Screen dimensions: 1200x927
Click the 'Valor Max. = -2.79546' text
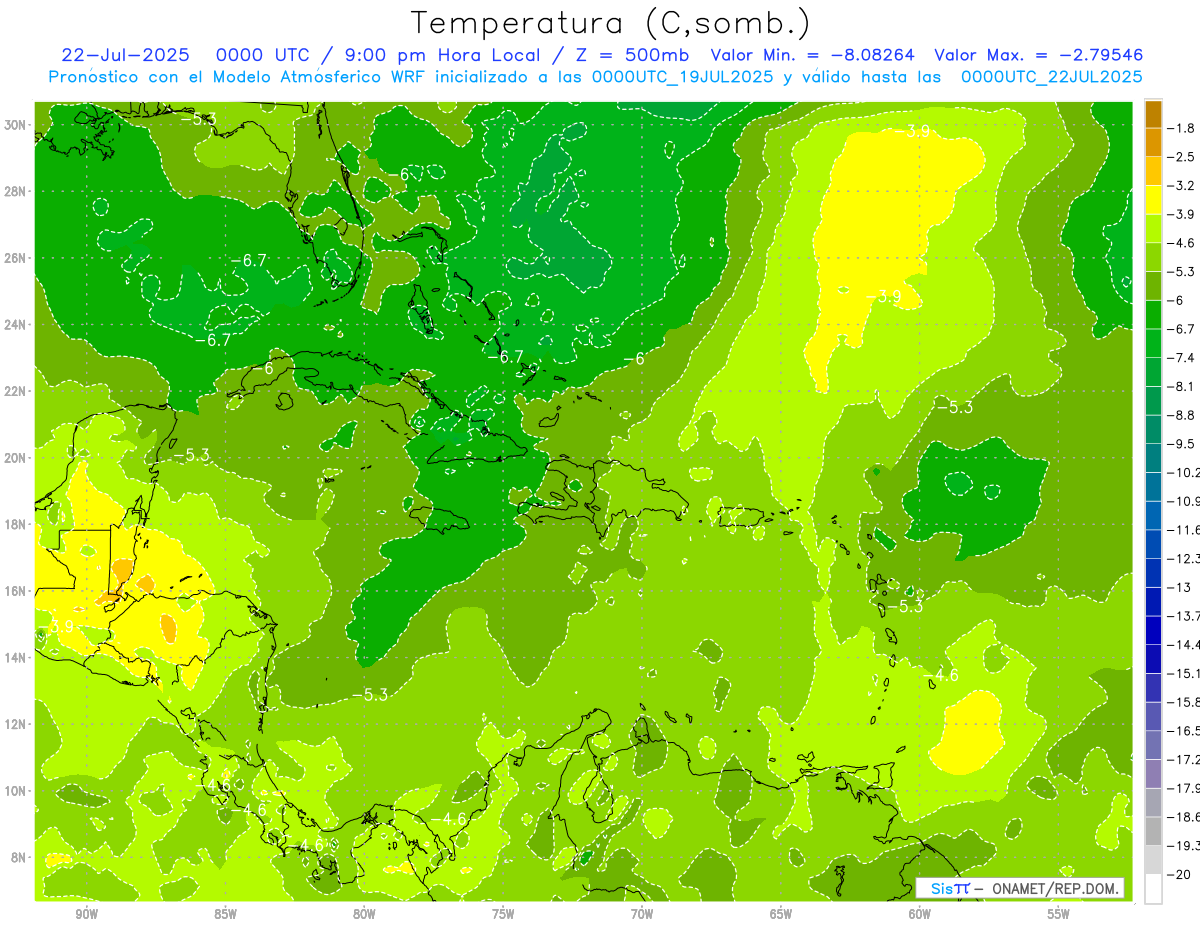1038,55
